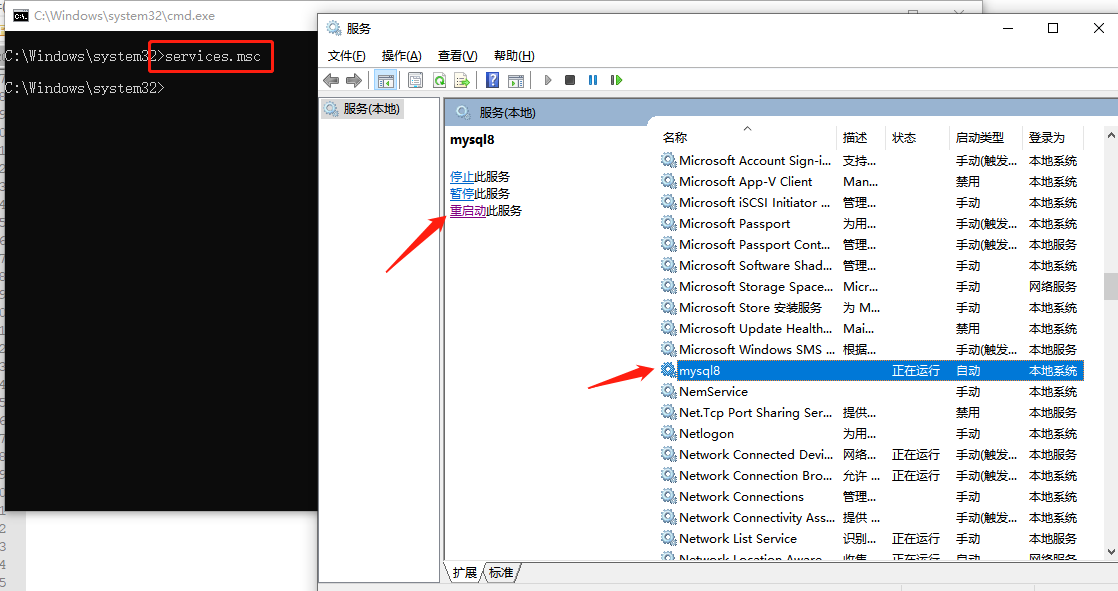The width and height of the screenshot is (1118, 591).
Task: Click the list scrollbar down arrow
Action: click(x=1111, y=552)
